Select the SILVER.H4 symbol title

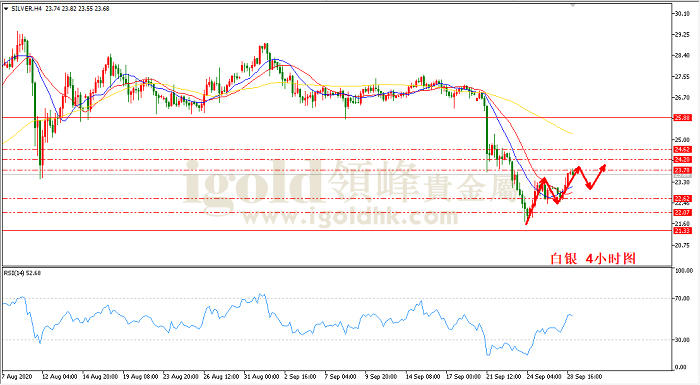click(26, 9)
